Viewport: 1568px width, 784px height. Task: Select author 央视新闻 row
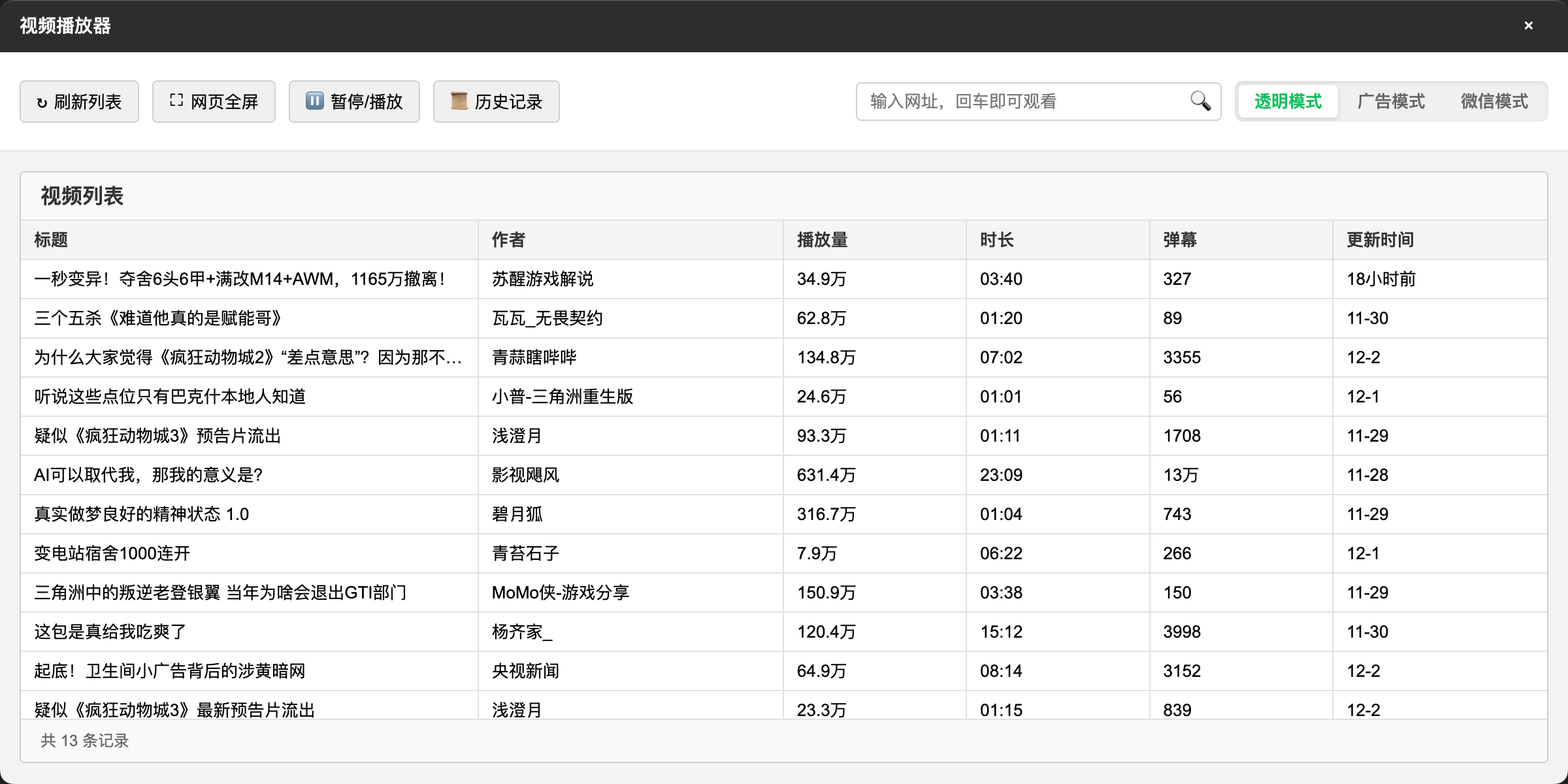tap(525, 671)
